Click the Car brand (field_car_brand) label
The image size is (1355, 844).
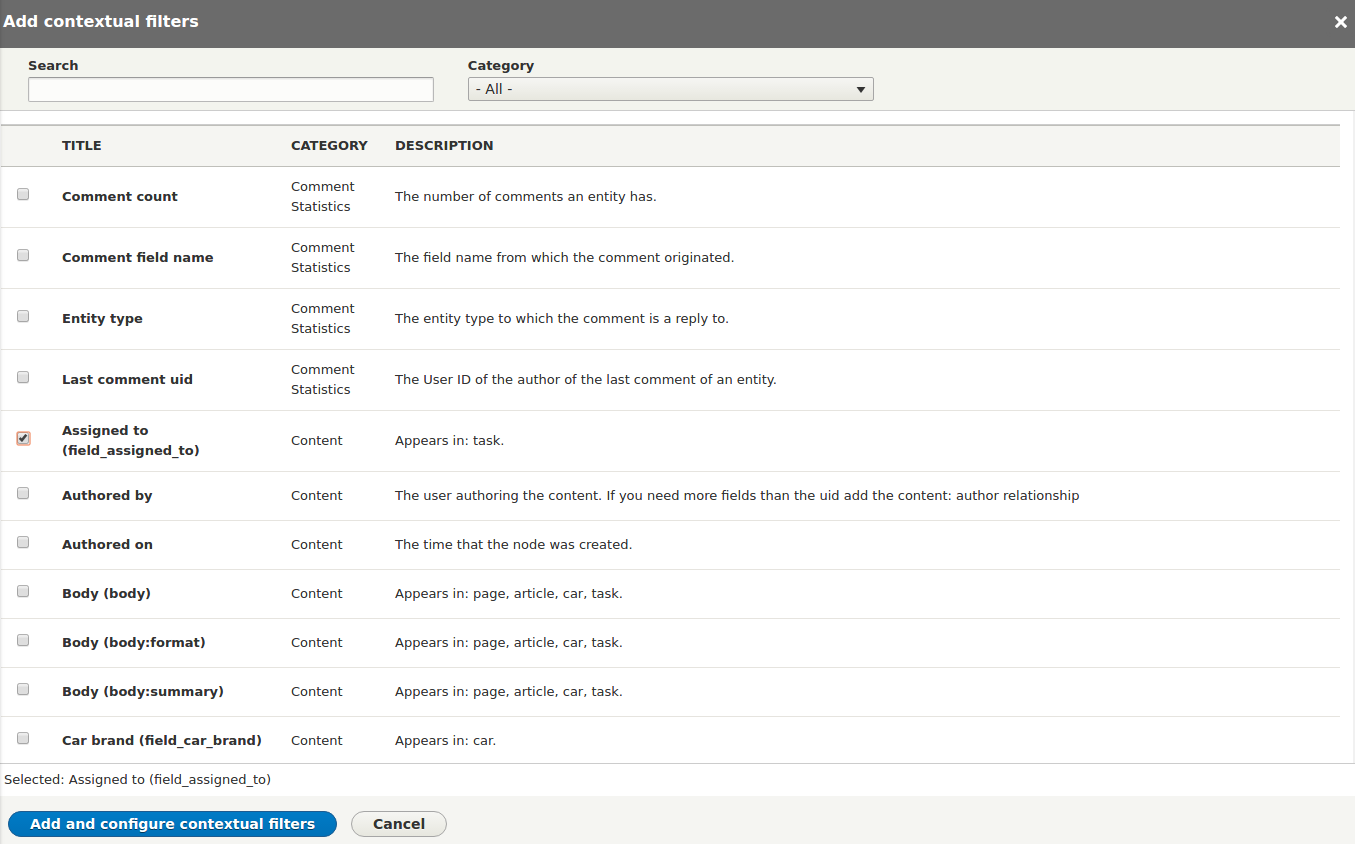[x=162, y=741]
